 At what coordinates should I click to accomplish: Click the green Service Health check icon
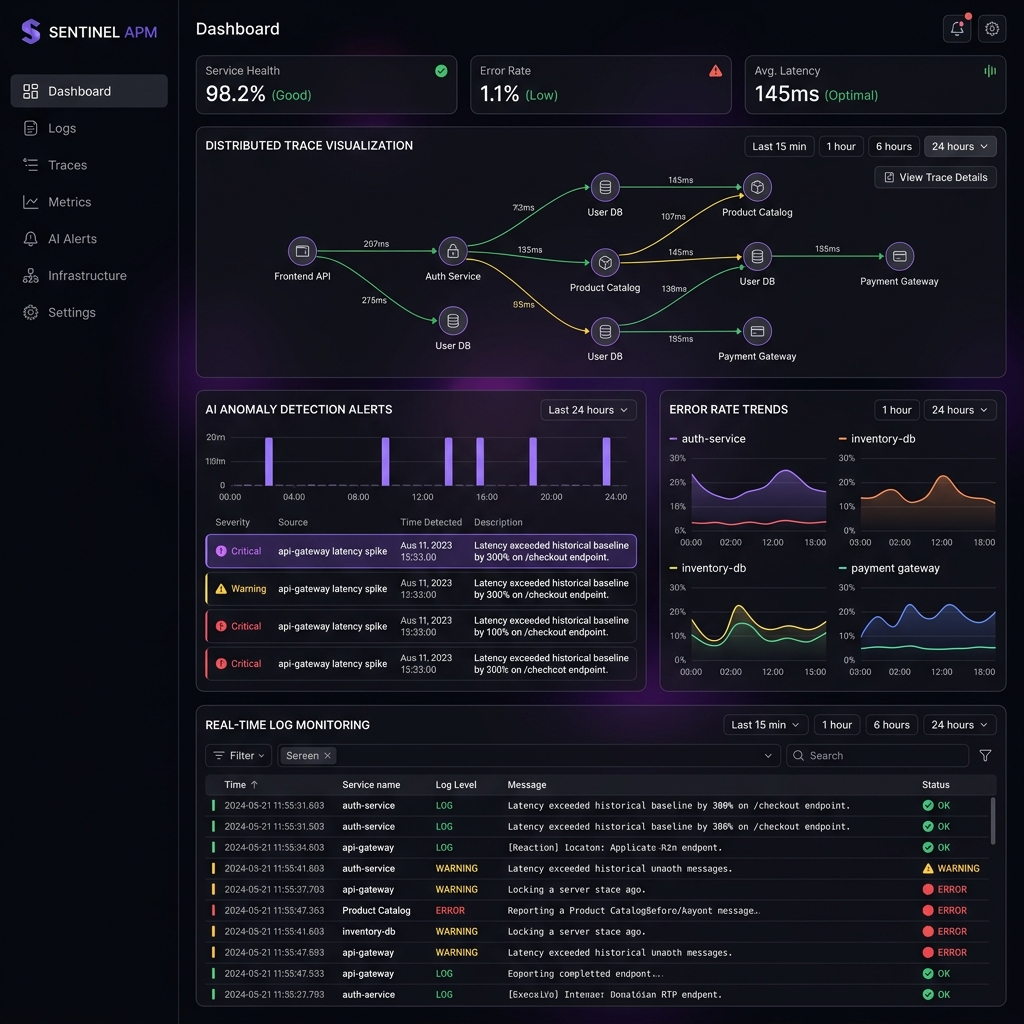[441, 71]
